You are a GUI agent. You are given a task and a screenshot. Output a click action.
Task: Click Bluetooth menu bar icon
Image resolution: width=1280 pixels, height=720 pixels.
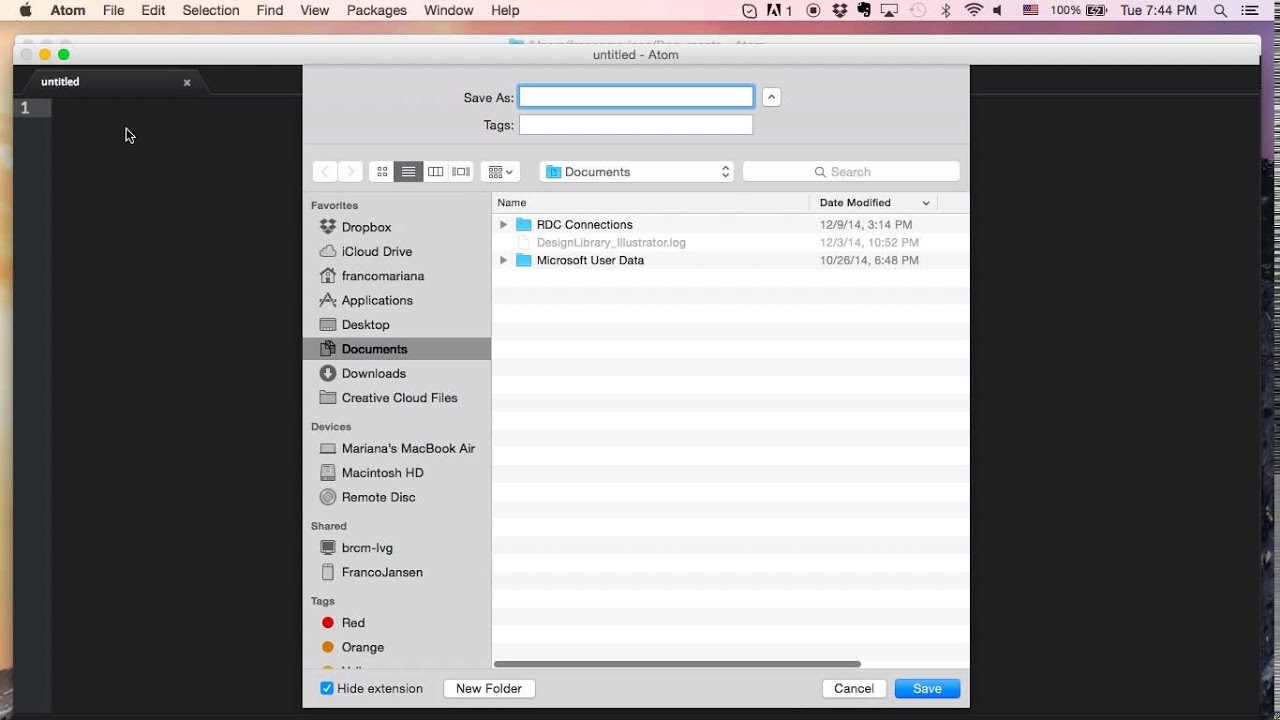pyautogui.click(x=946, y=10)
